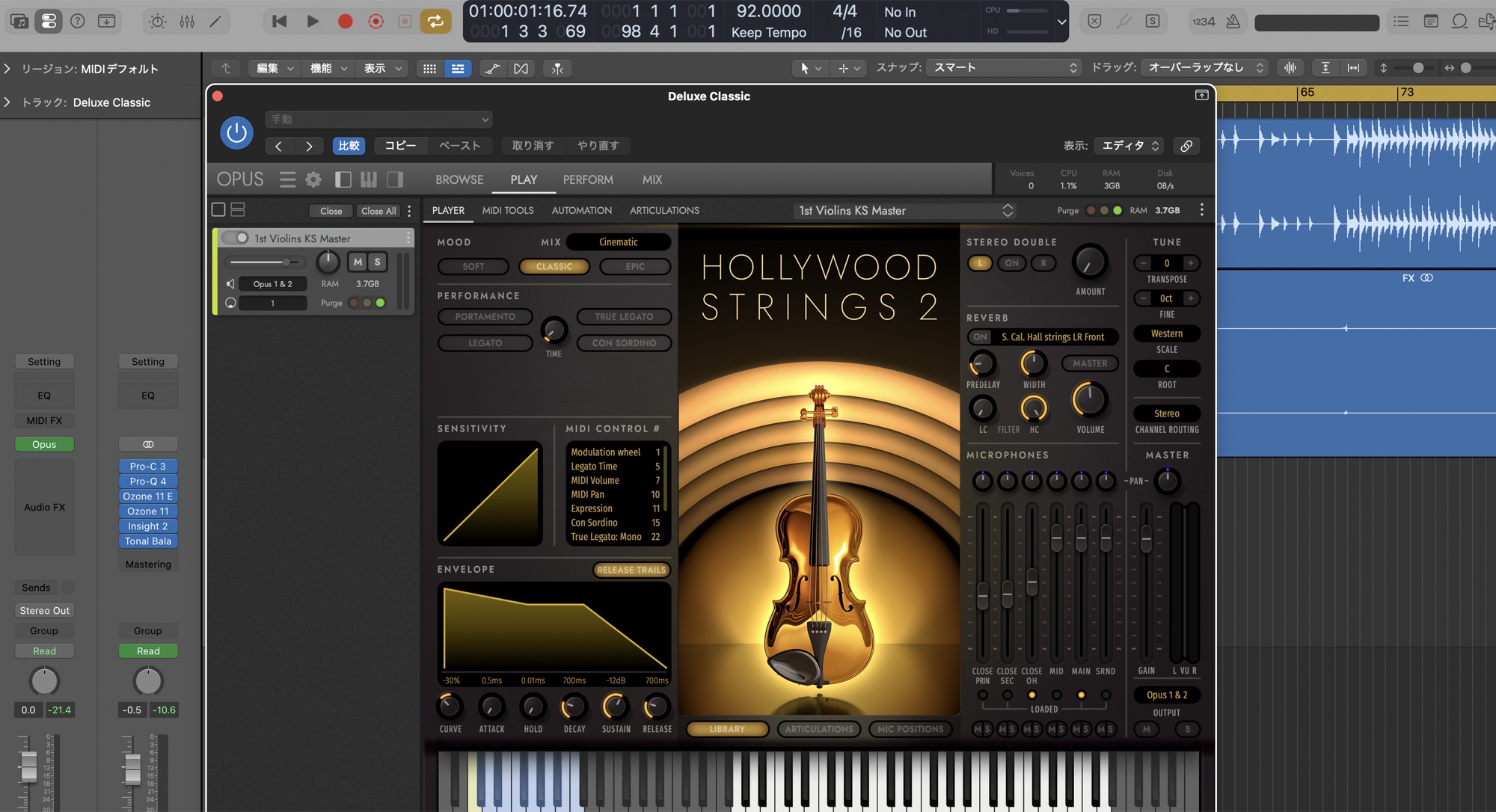
Task: Toggle the Inspector icon in control bar
Action: tap(49, 21)
